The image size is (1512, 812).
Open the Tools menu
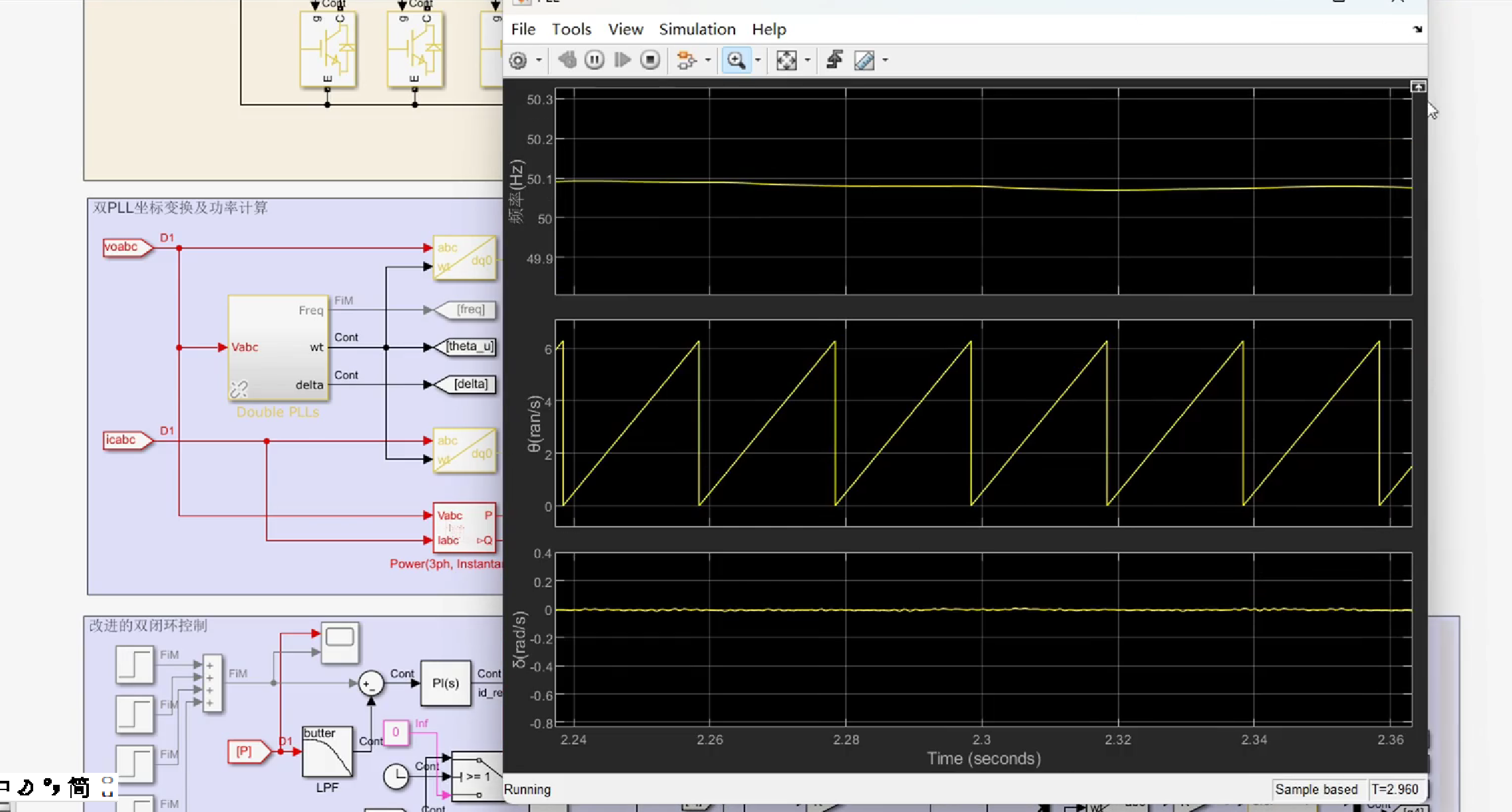(571, 29)
